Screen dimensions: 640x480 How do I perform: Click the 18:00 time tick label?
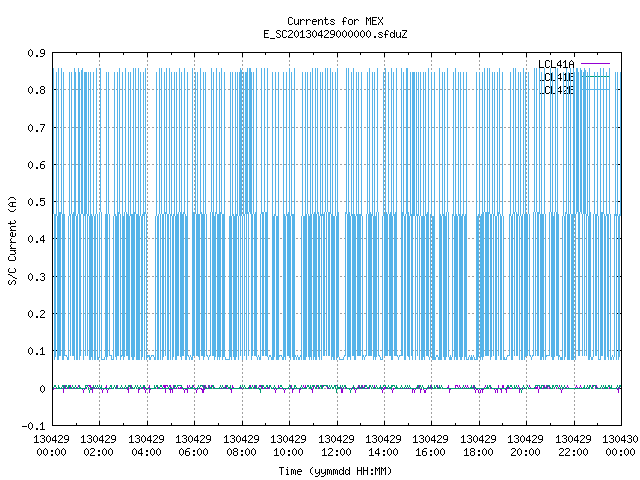point(478,452)
